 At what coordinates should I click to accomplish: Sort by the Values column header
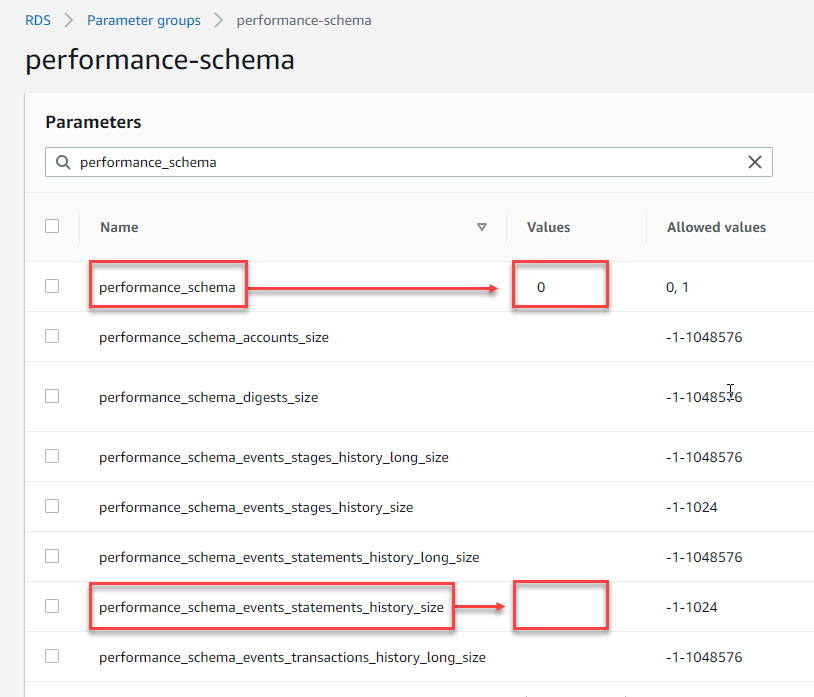click(x=548, y=227)
